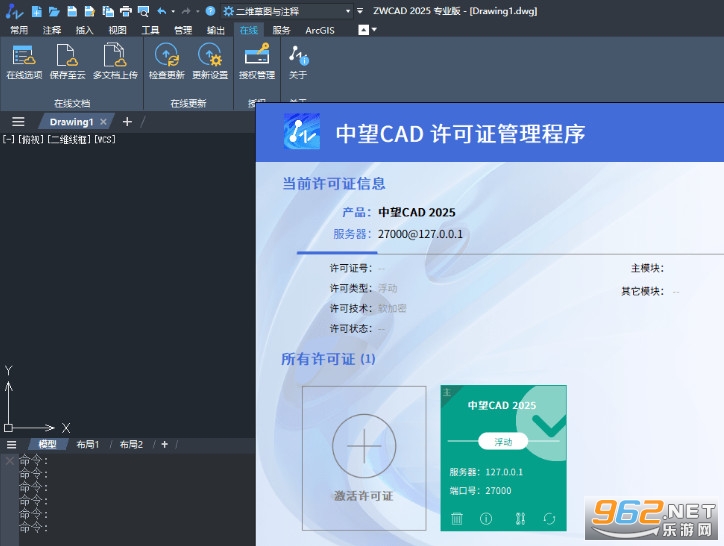Switch to the 服务 ribbon tab
This screenshot has height=546, width=724.
(281, 30)
